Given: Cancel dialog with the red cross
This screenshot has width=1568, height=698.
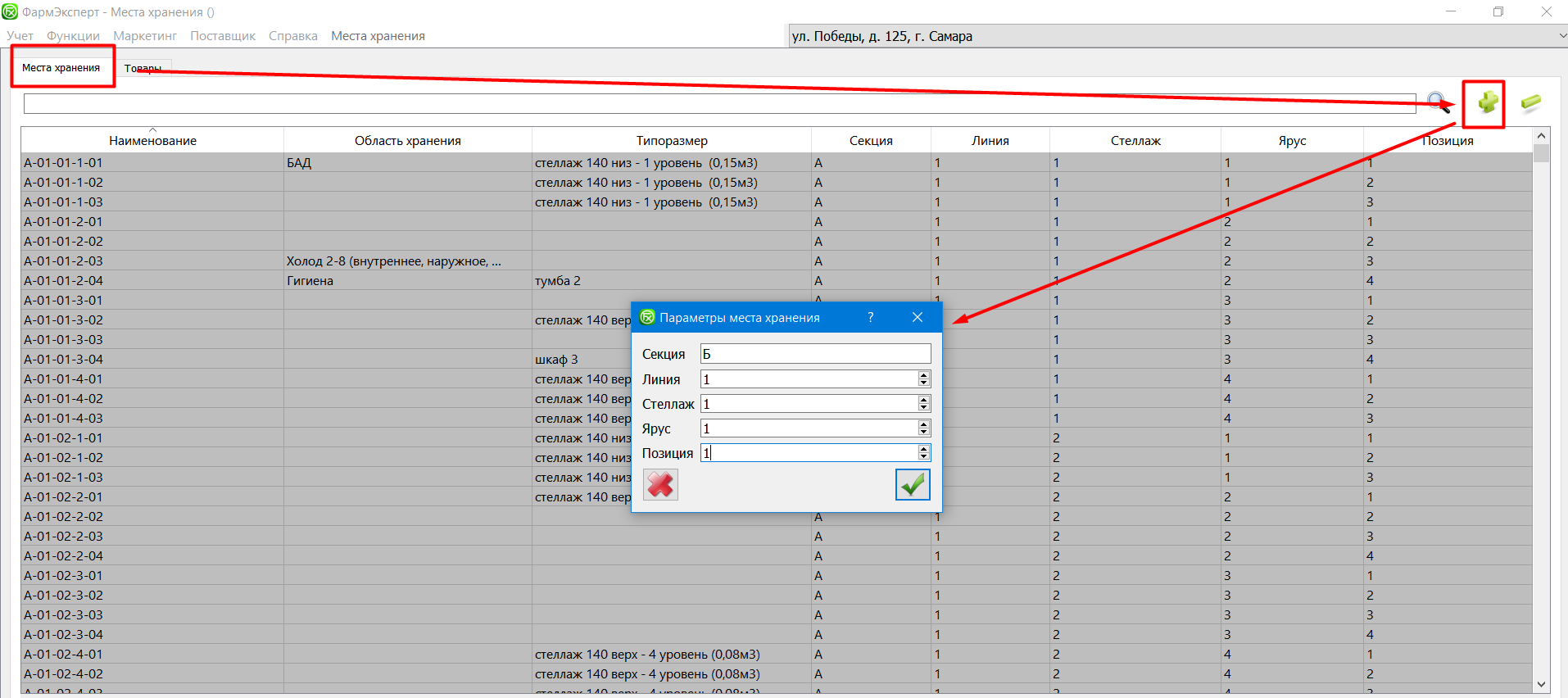Looking at the screenshot, I should point(660,485).
